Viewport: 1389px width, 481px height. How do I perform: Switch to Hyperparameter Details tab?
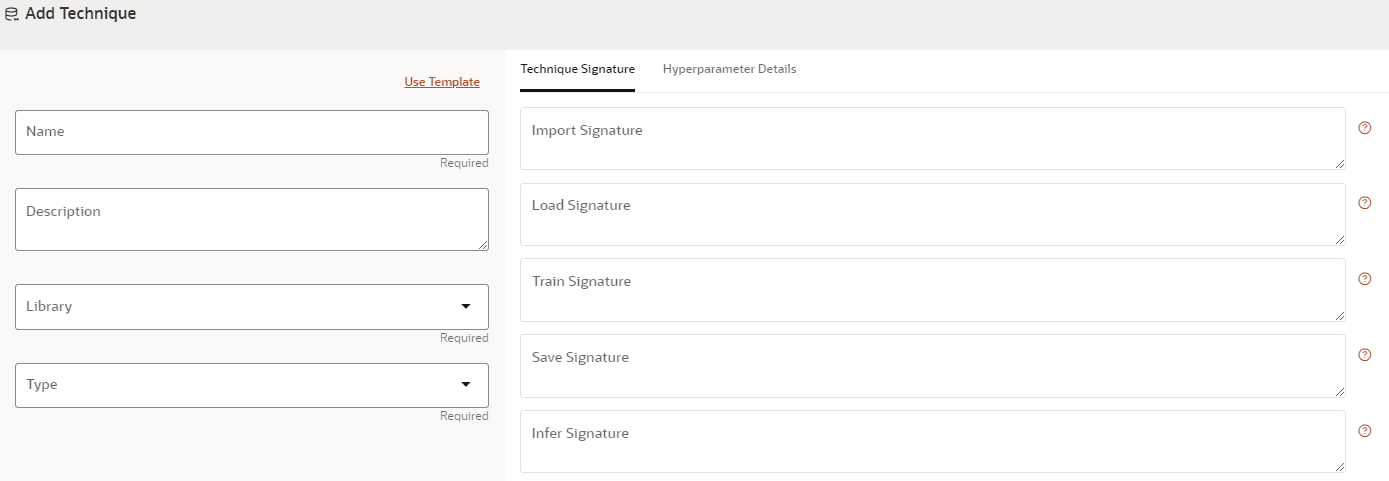(x=729, y=69)
